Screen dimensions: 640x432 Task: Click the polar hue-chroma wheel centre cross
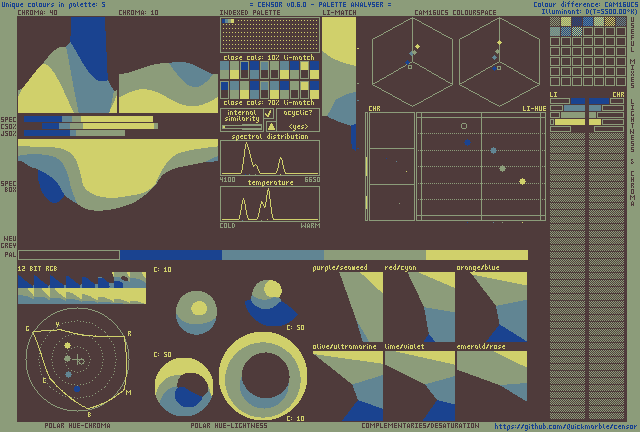click(x=78, y=360)
